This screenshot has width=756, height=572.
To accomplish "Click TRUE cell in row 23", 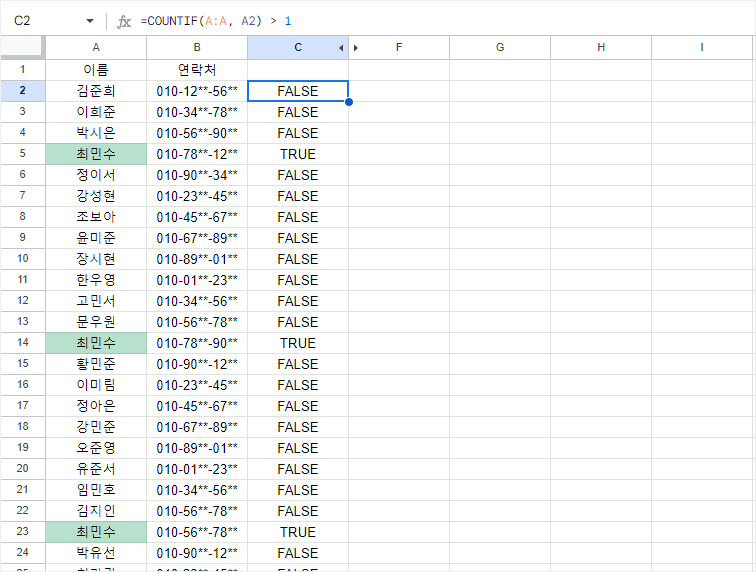I will [x=298, y=532].
